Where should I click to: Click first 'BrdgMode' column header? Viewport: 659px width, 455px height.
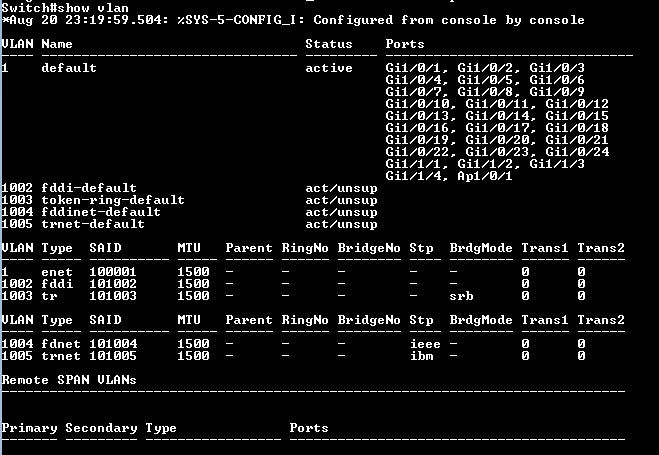tap(481, 248)
